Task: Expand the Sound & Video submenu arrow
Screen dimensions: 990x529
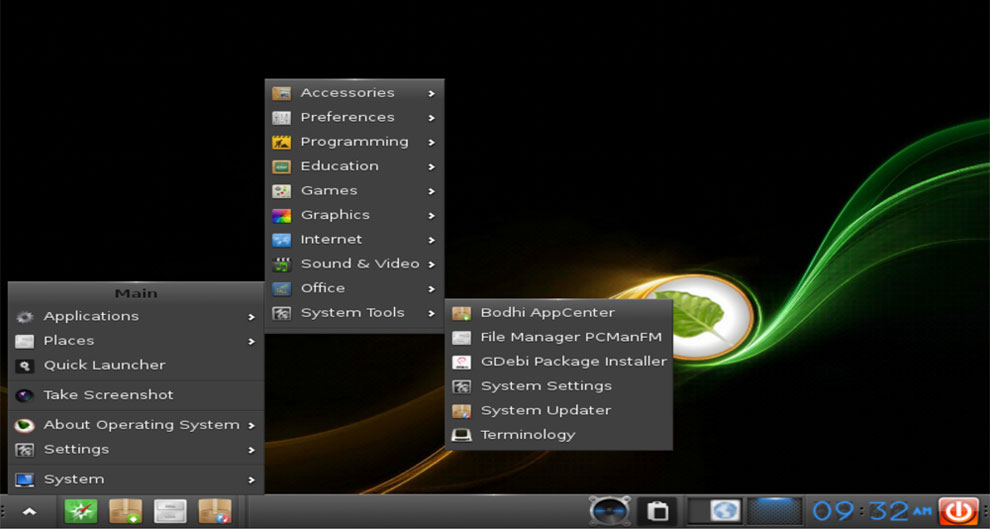Action: point(431,264)
